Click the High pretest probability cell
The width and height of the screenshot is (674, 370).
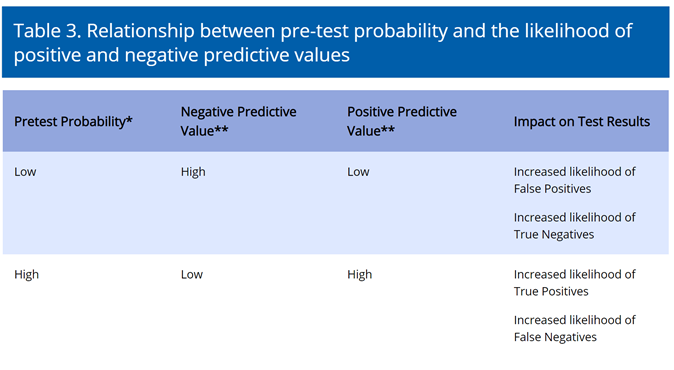[x=27, y=275]
